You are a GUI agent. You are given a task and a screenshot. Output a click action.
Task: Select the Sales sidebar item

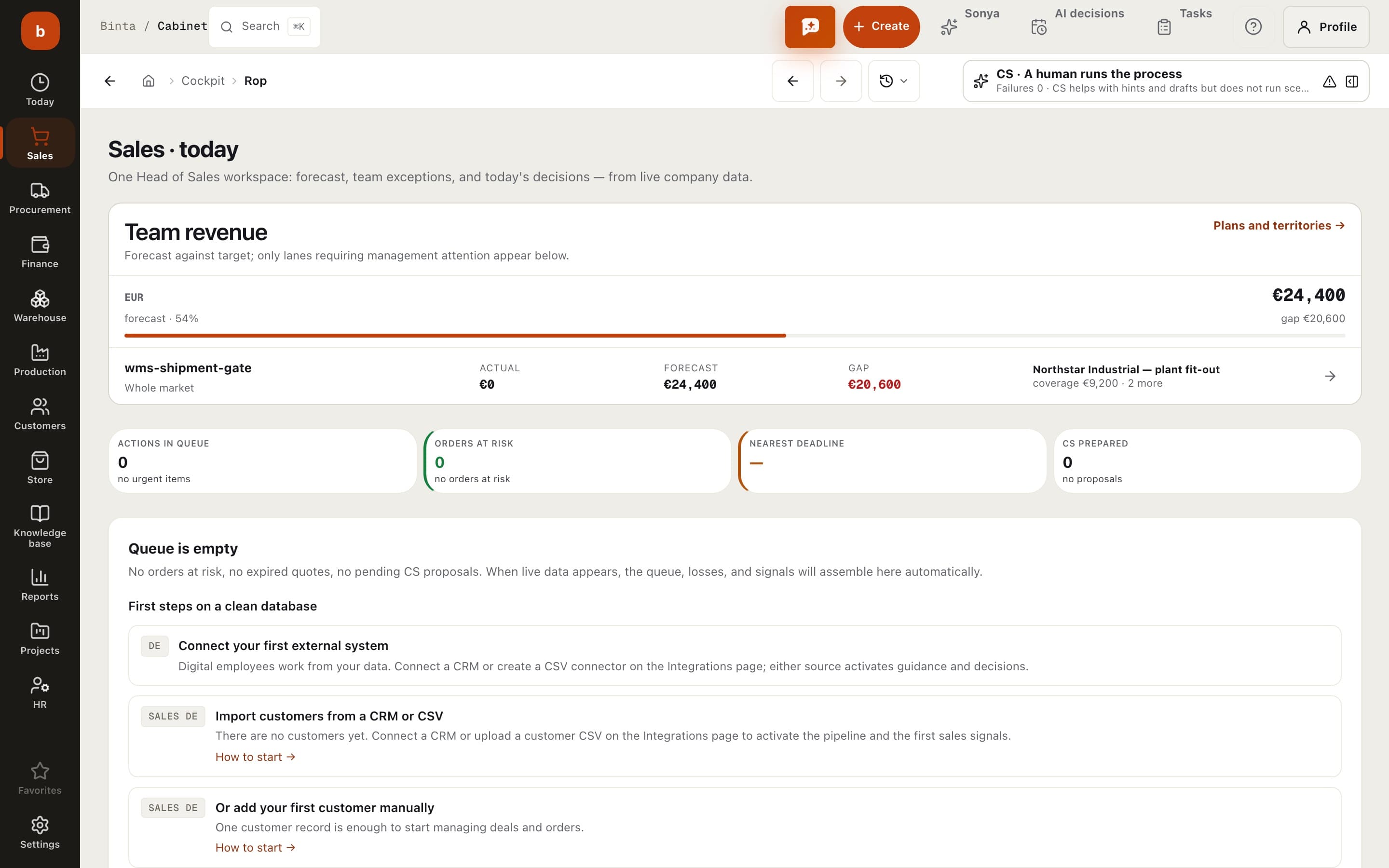(40, 144)
